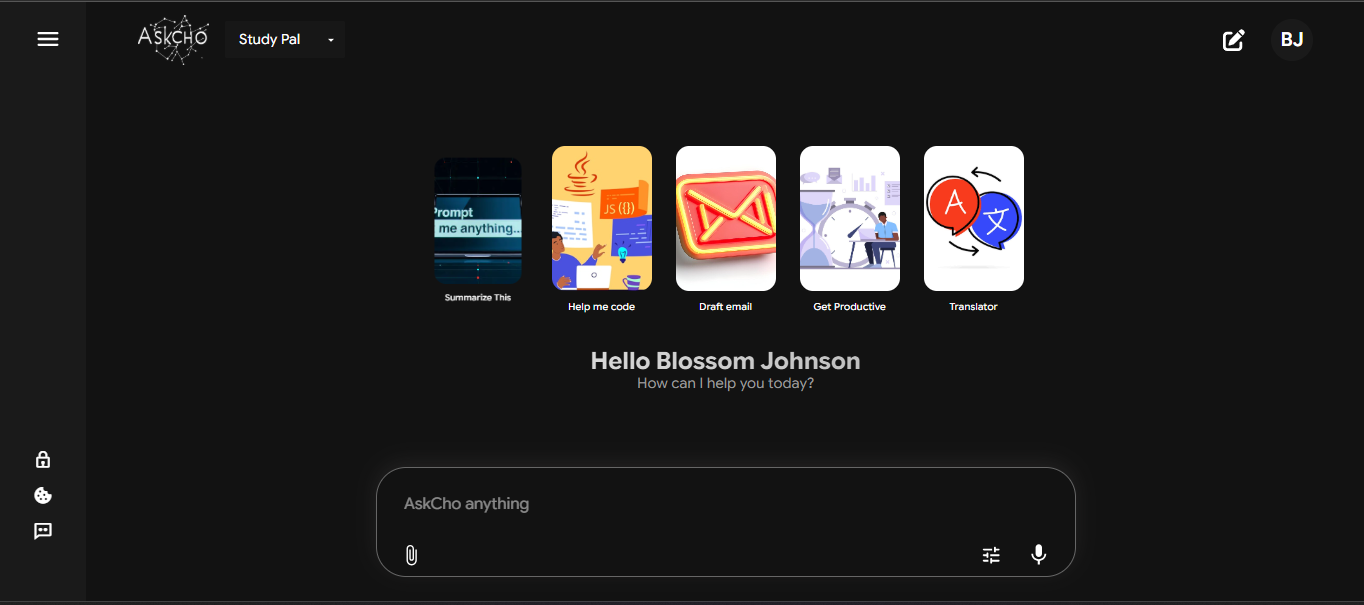Attach a file using the paperclip icon
This screenshot has width=1364, height=605.
(x=411, y=555)
